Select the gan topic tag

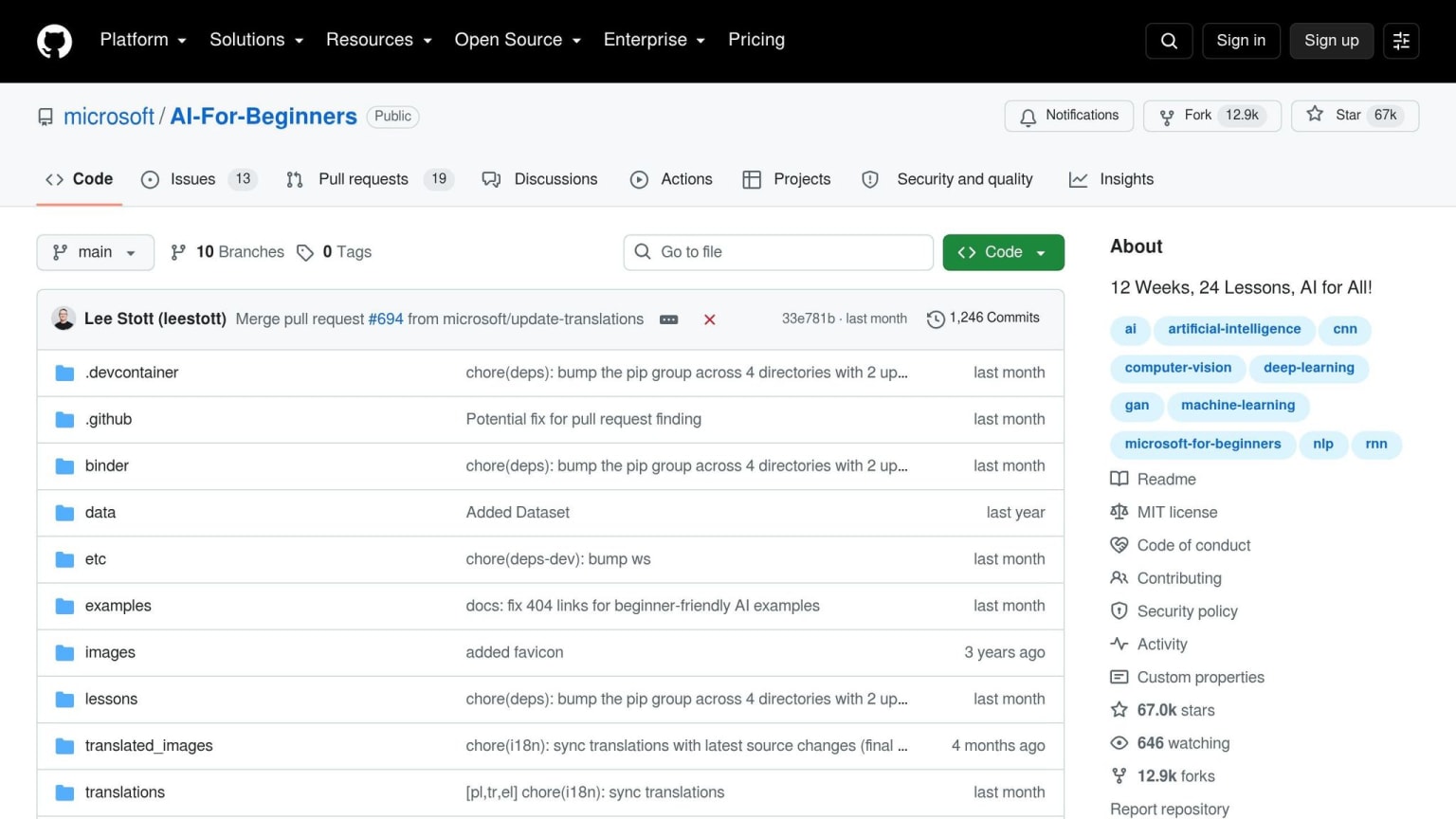[x=1137, y=406]
